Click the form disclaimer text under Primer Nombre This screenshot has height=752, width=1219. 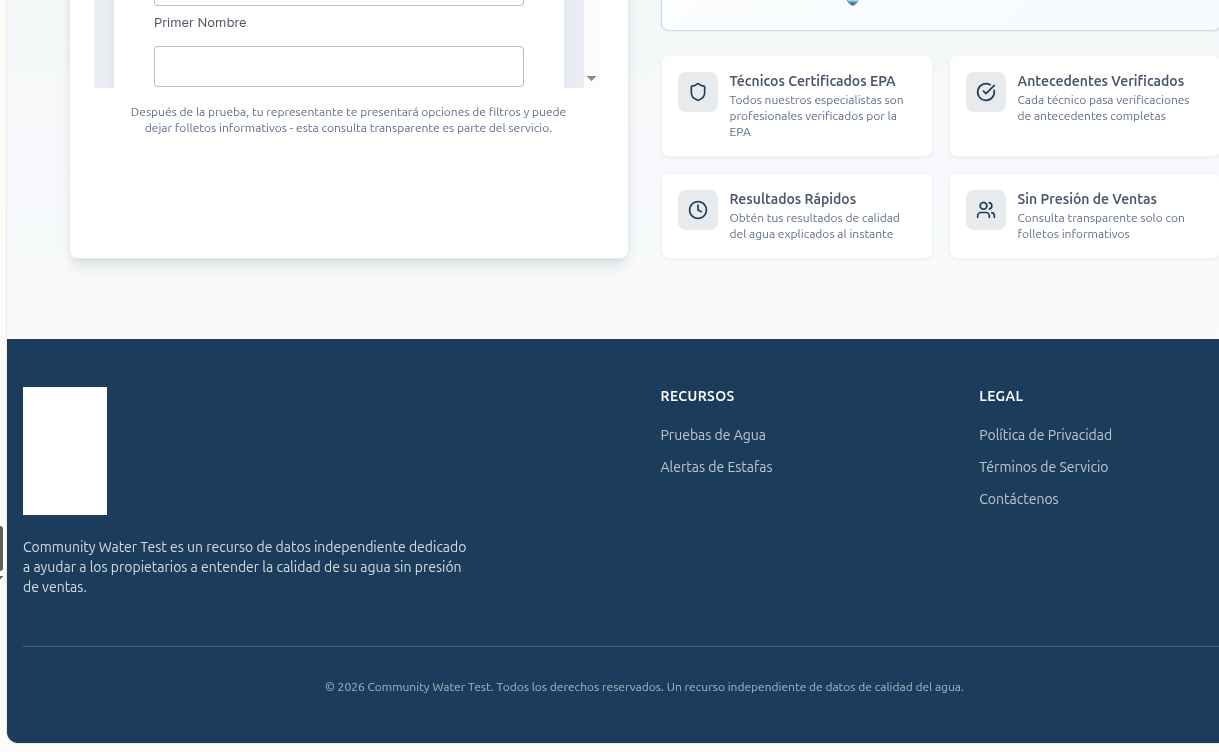(348, 120)
